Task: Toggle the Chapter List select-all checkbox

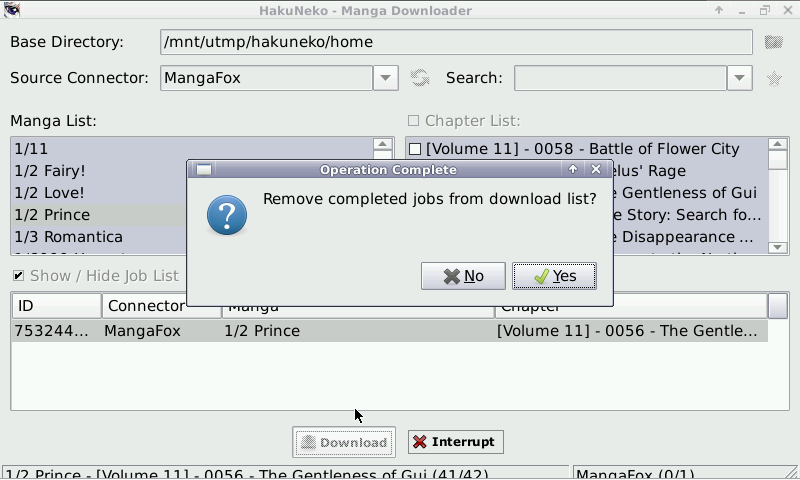Action: tap(413, 120)
